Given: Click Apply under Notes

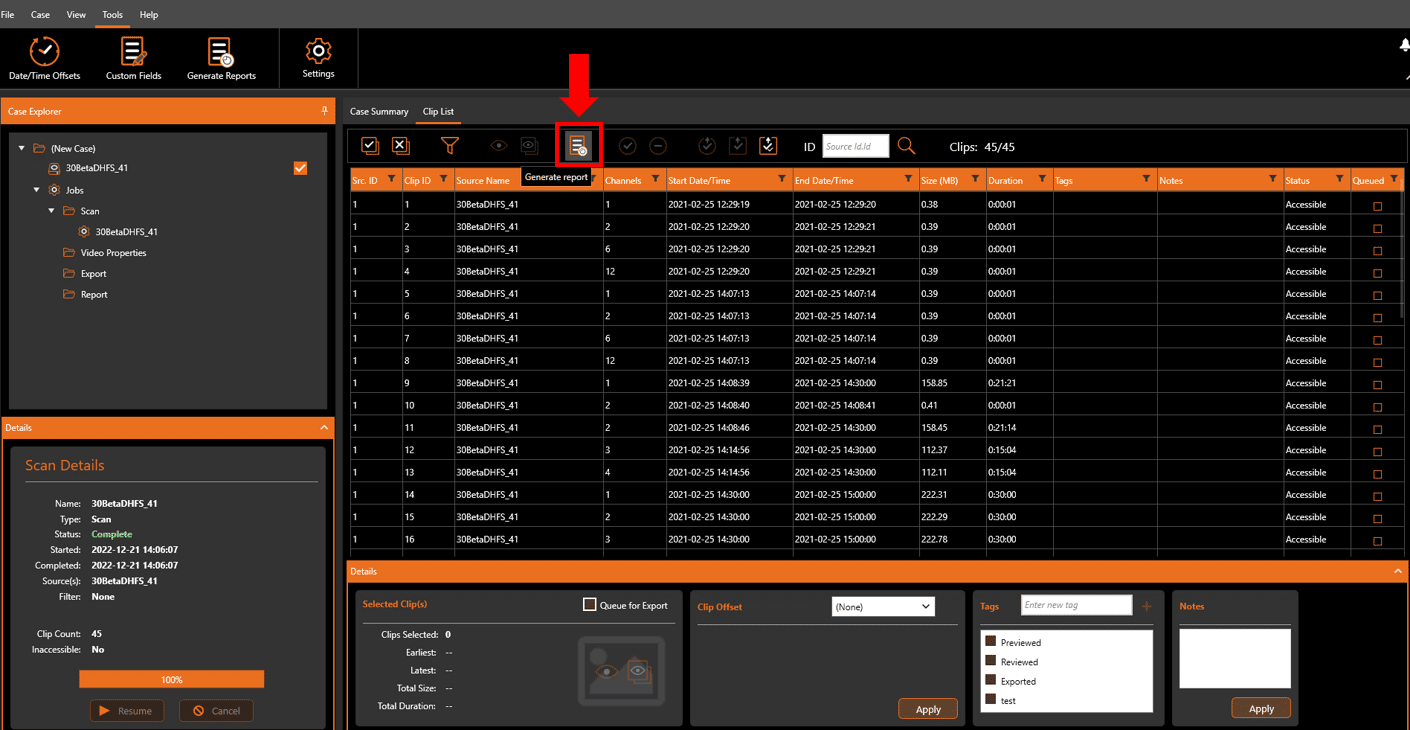Looking at the screenshot, I should (1261, 708).
